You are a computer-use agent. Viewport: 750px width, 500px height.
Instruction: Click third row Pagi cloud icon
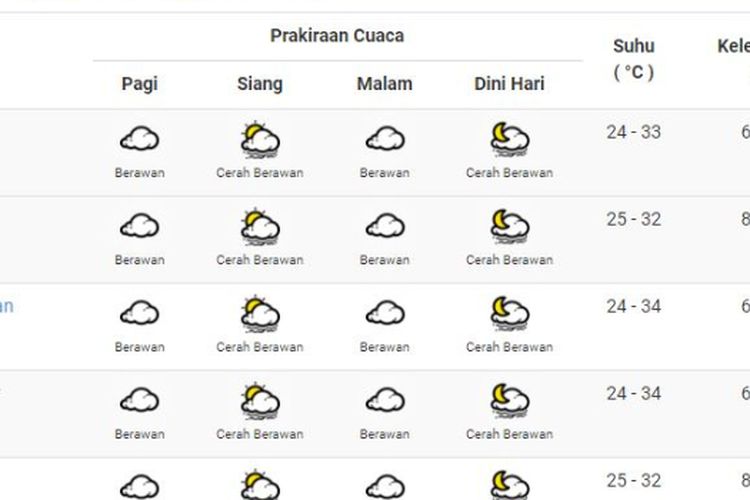[x=139, y=314]
